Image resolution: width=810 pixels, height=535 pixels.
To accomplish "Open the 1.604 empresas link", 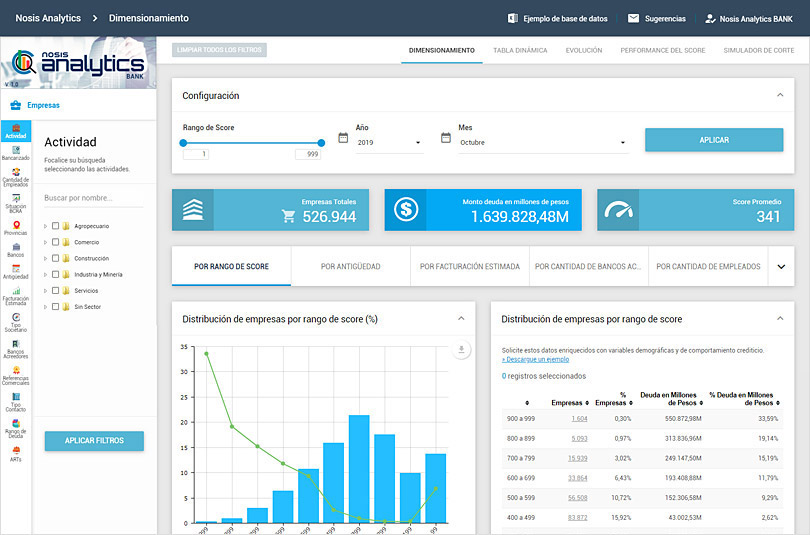I will [579, 419].
